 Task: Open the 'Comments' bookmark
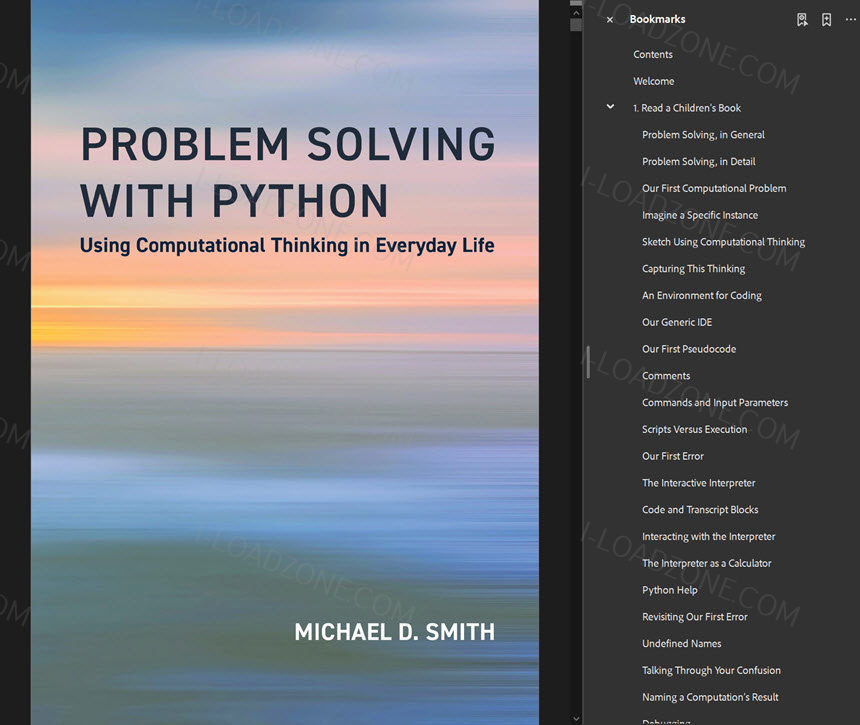(x=666, y=376)
